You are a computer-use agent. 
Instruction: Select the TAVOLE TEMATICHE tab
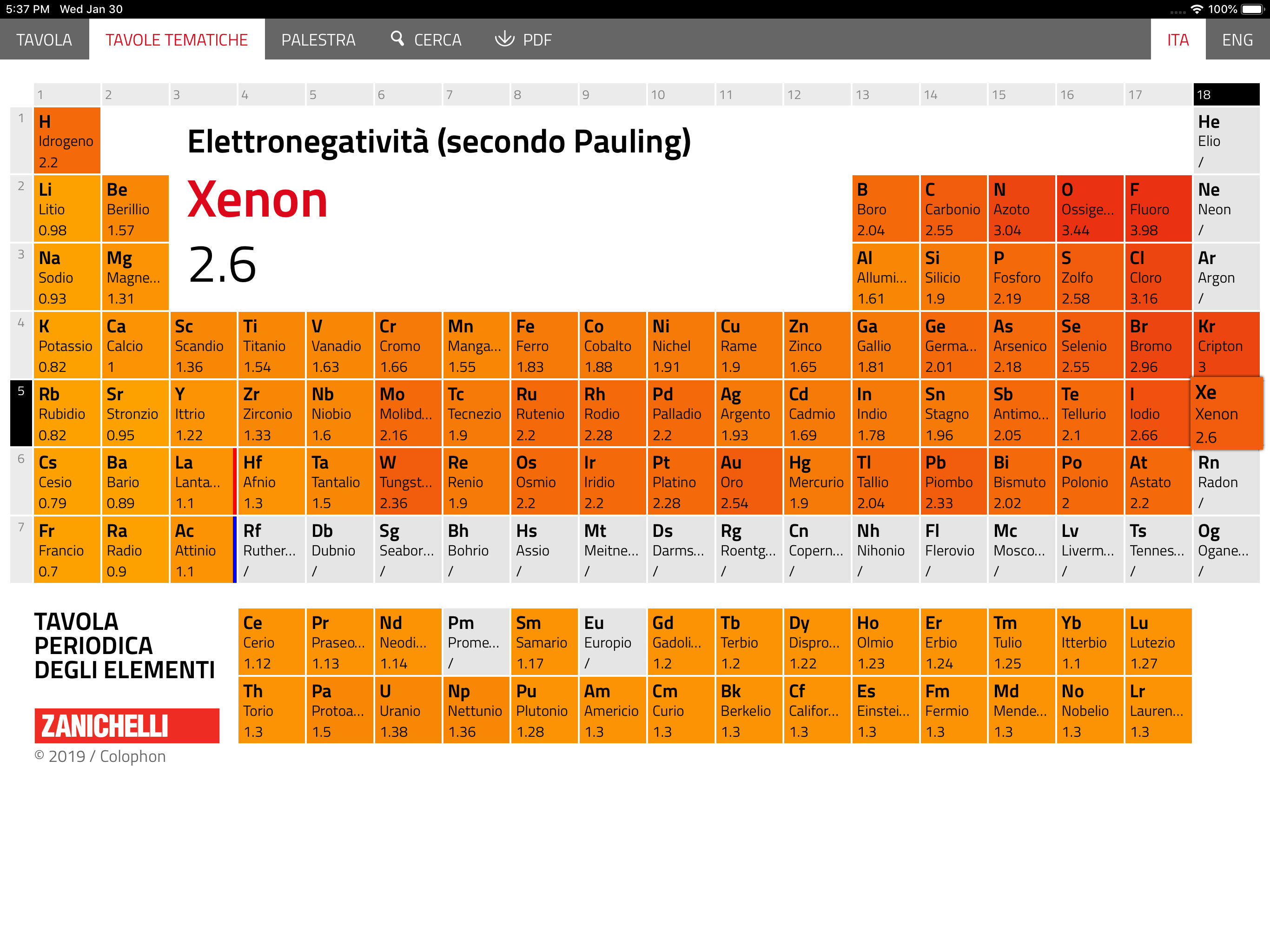click(x=176, y=40)
